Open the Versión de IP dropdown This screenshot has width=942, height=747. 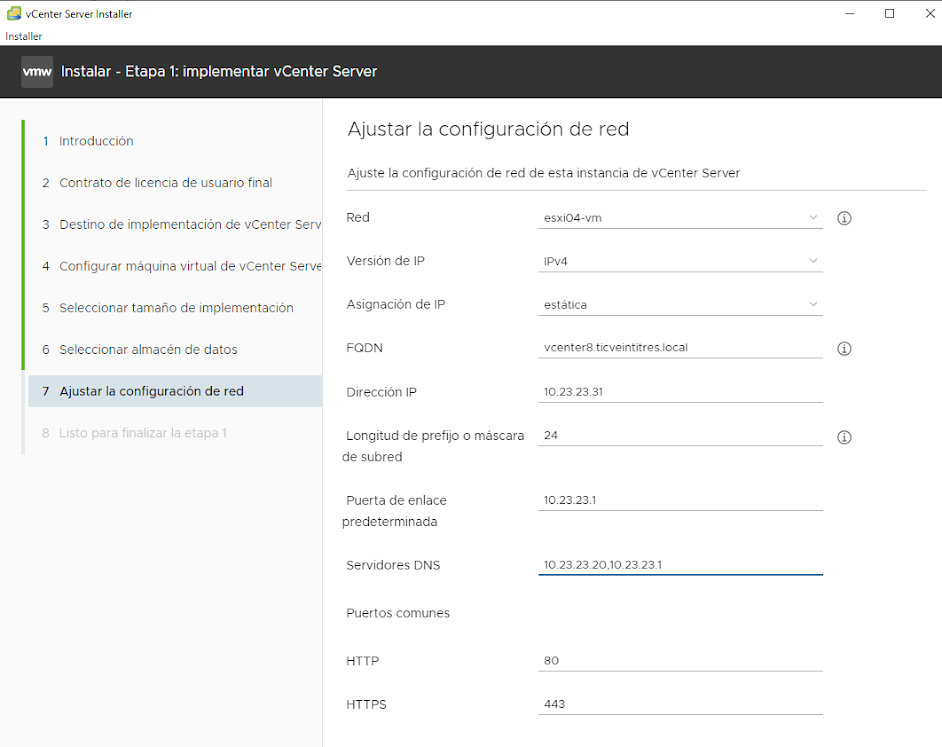point(680,261)
